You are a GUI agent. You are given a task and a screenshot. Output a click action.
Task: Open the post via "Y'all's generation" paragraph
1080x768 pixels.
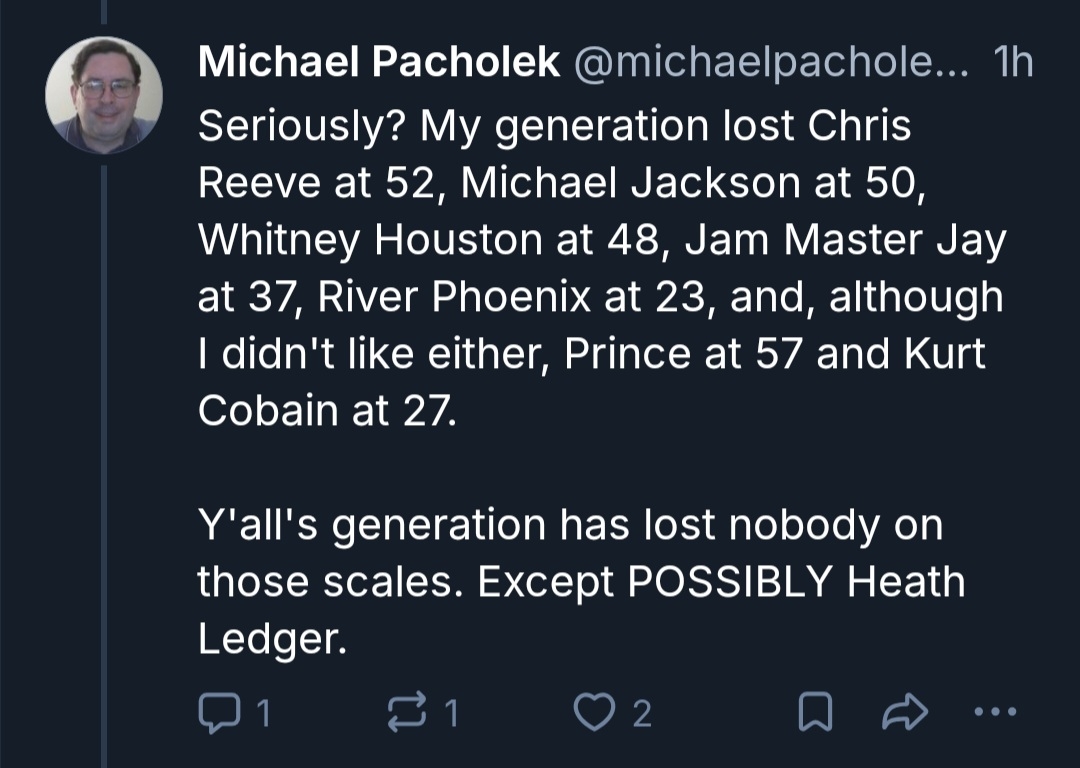click(570, 526)
